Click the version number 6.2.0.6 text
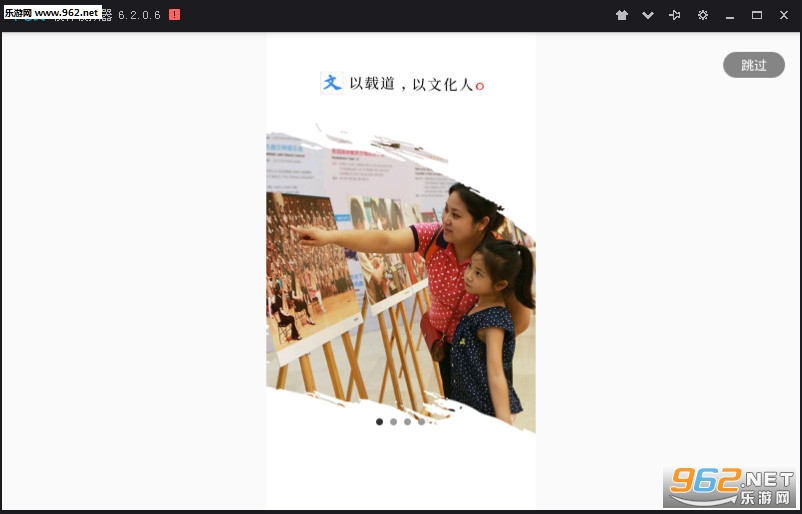802x514 pixels. 139,15
